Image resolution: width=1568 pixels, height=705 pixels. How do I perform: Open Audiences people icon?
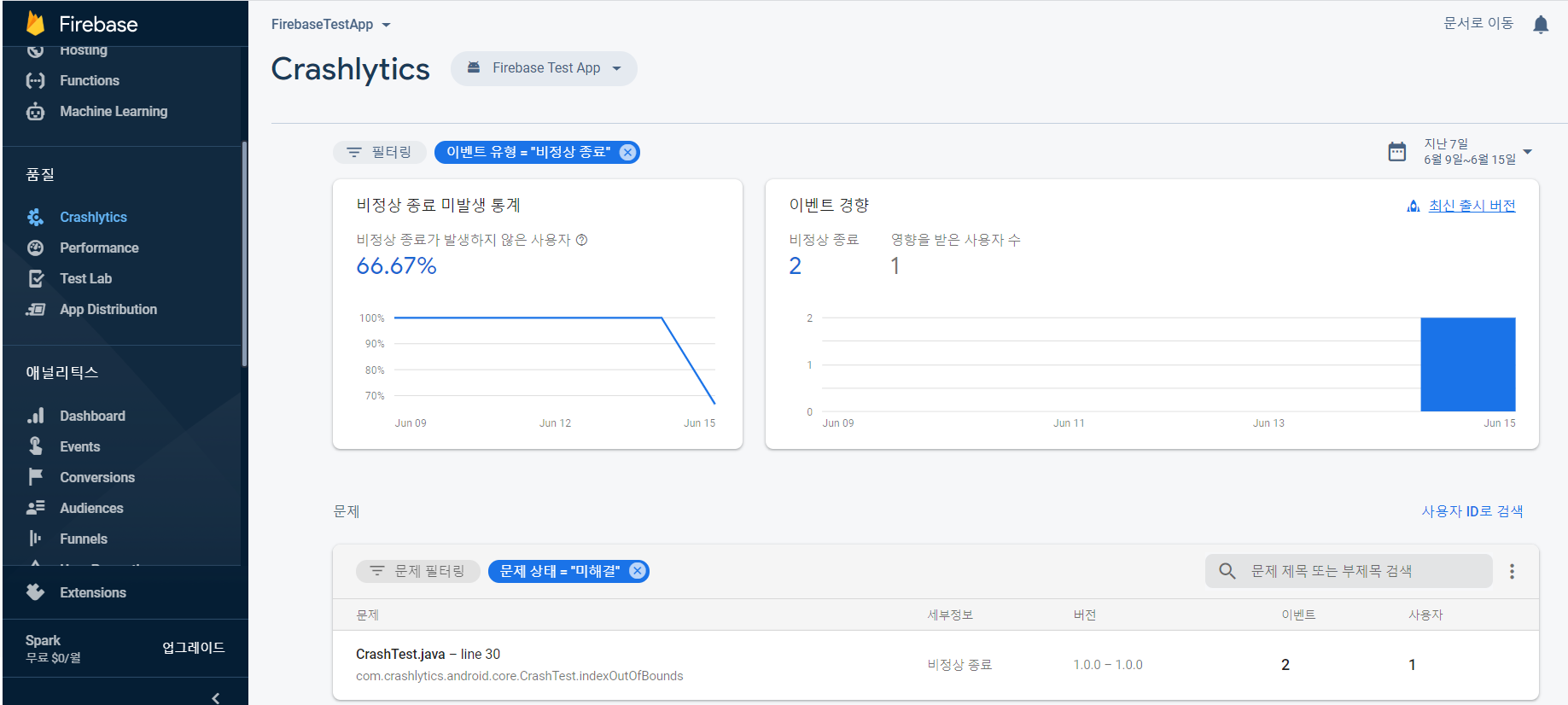(x=35, y=508)
